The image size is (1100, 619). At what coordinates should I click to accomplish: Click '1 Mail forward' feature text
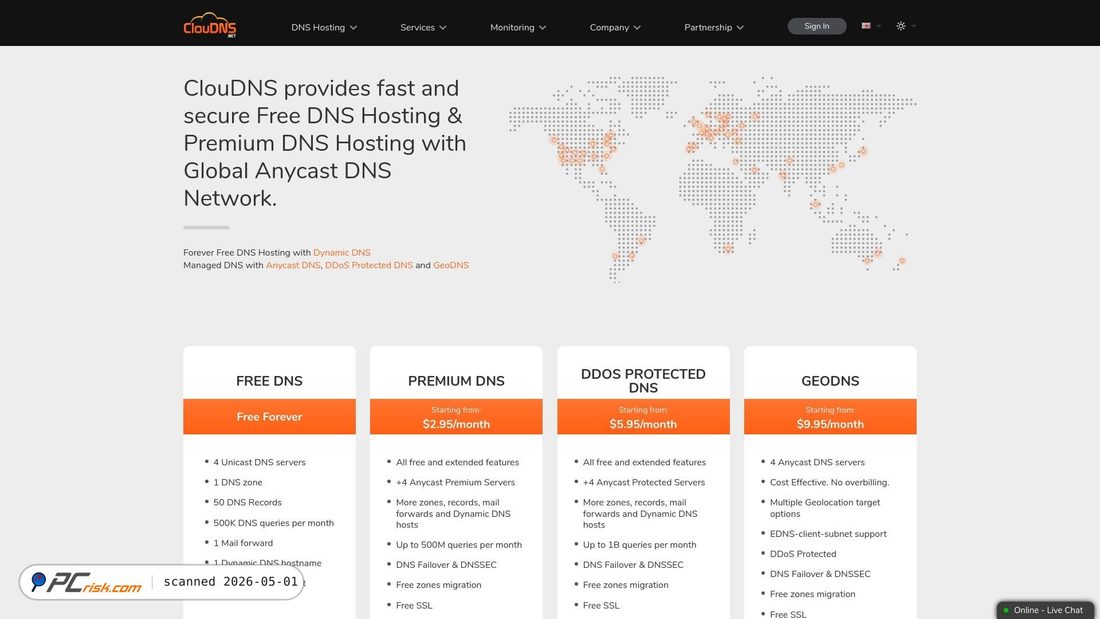[x=243, y=543]
